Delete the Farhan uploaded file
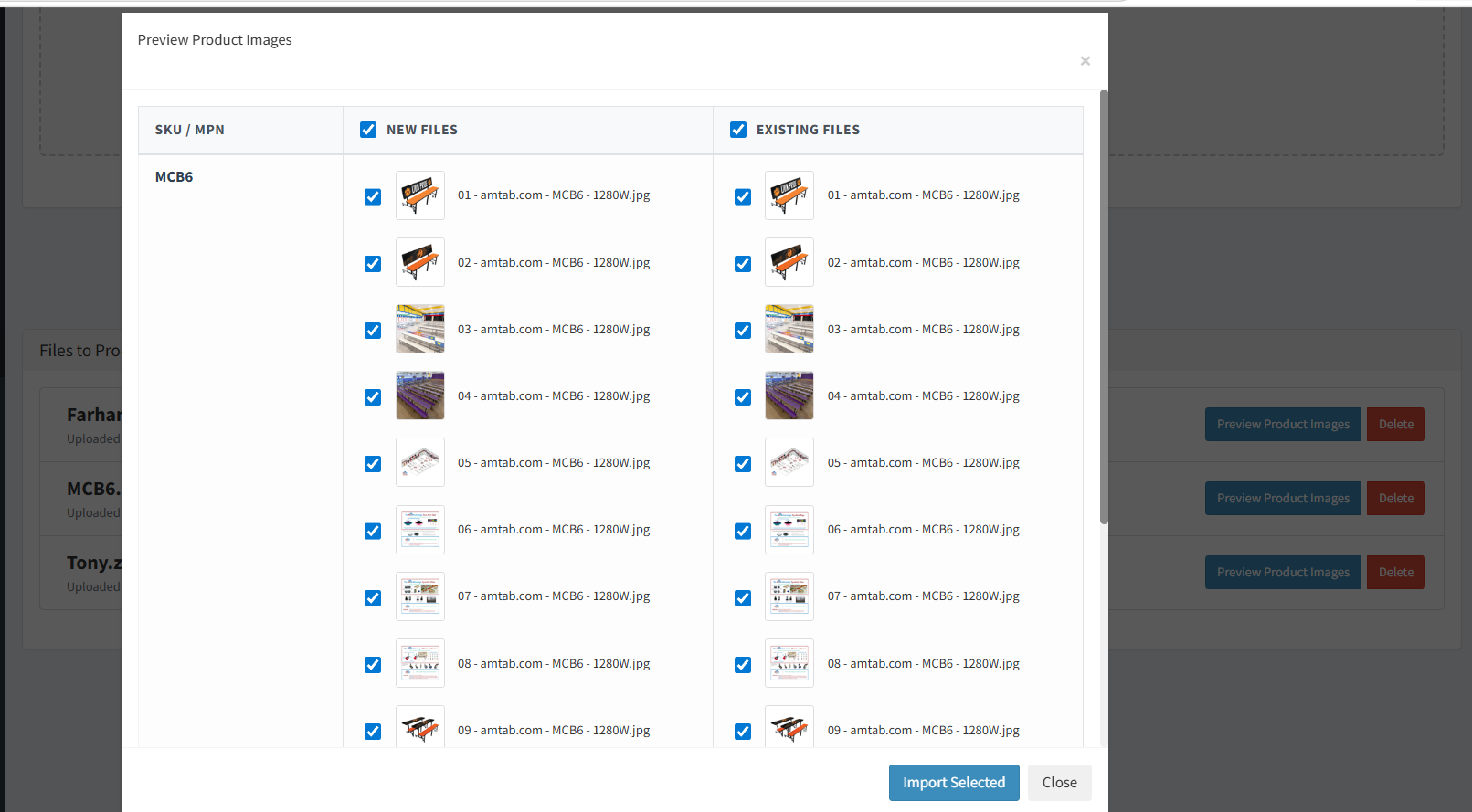 [x=1396, y=424]
